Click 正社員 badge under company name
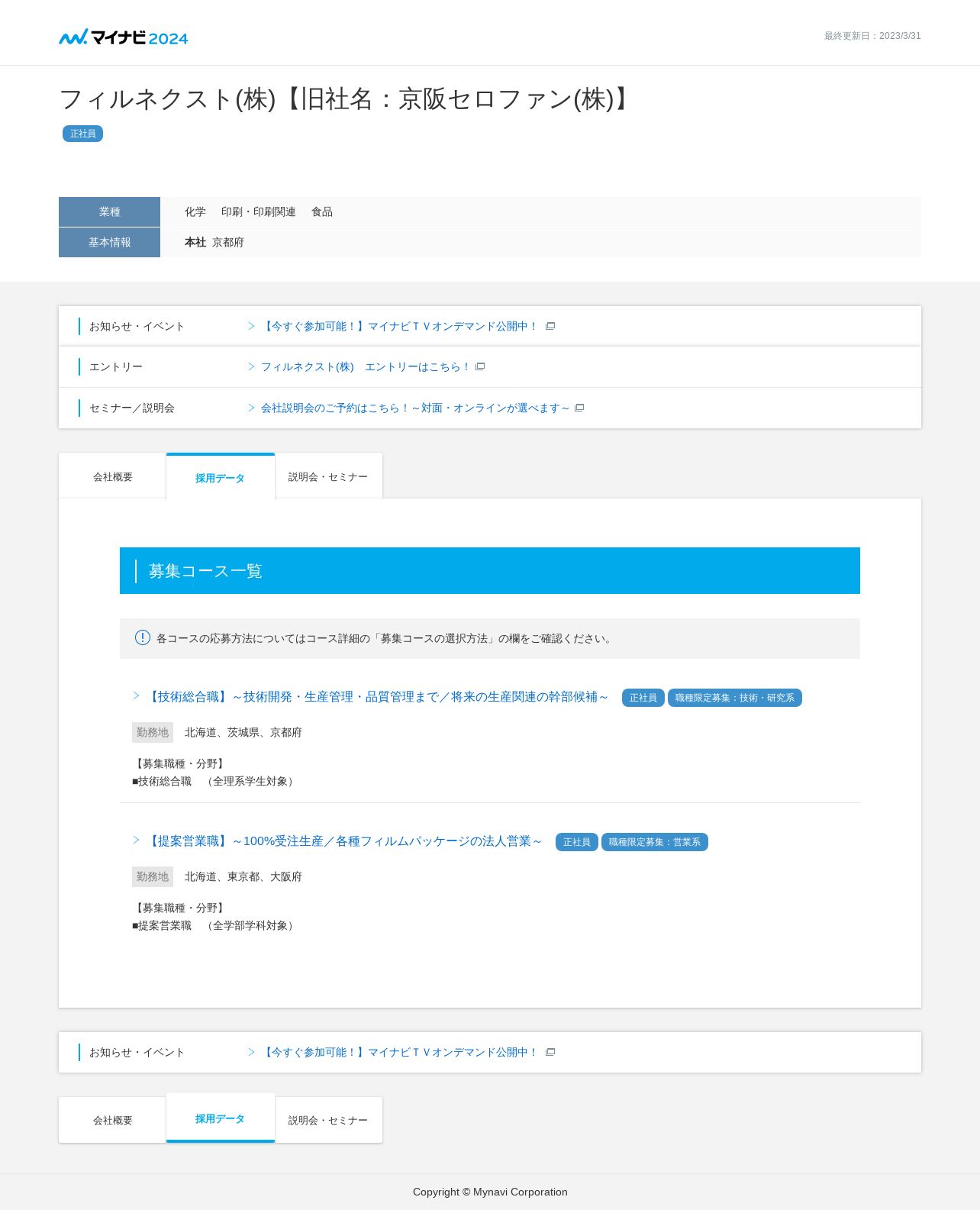980x1210 pixels. coord(82,134)
